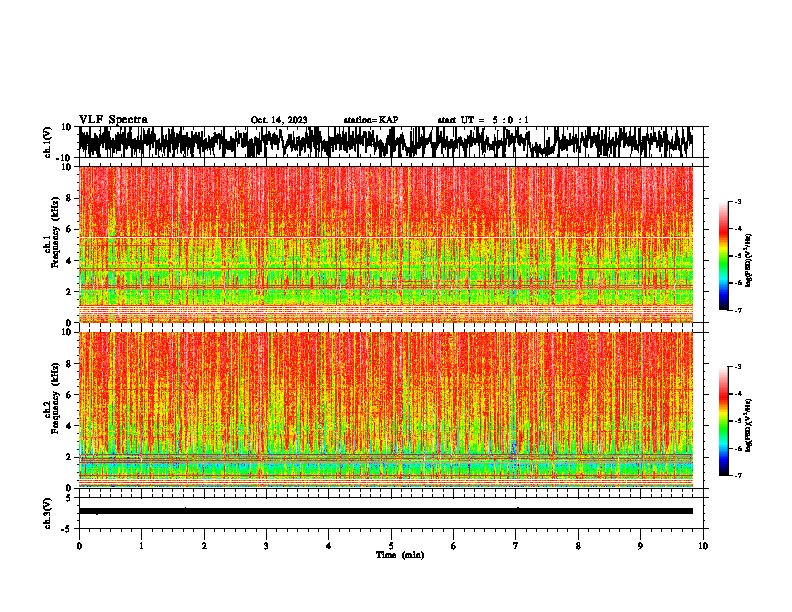
Task: Click the "5" tick on the ch.3(V) axis
Action: click(x=69, y=498)
